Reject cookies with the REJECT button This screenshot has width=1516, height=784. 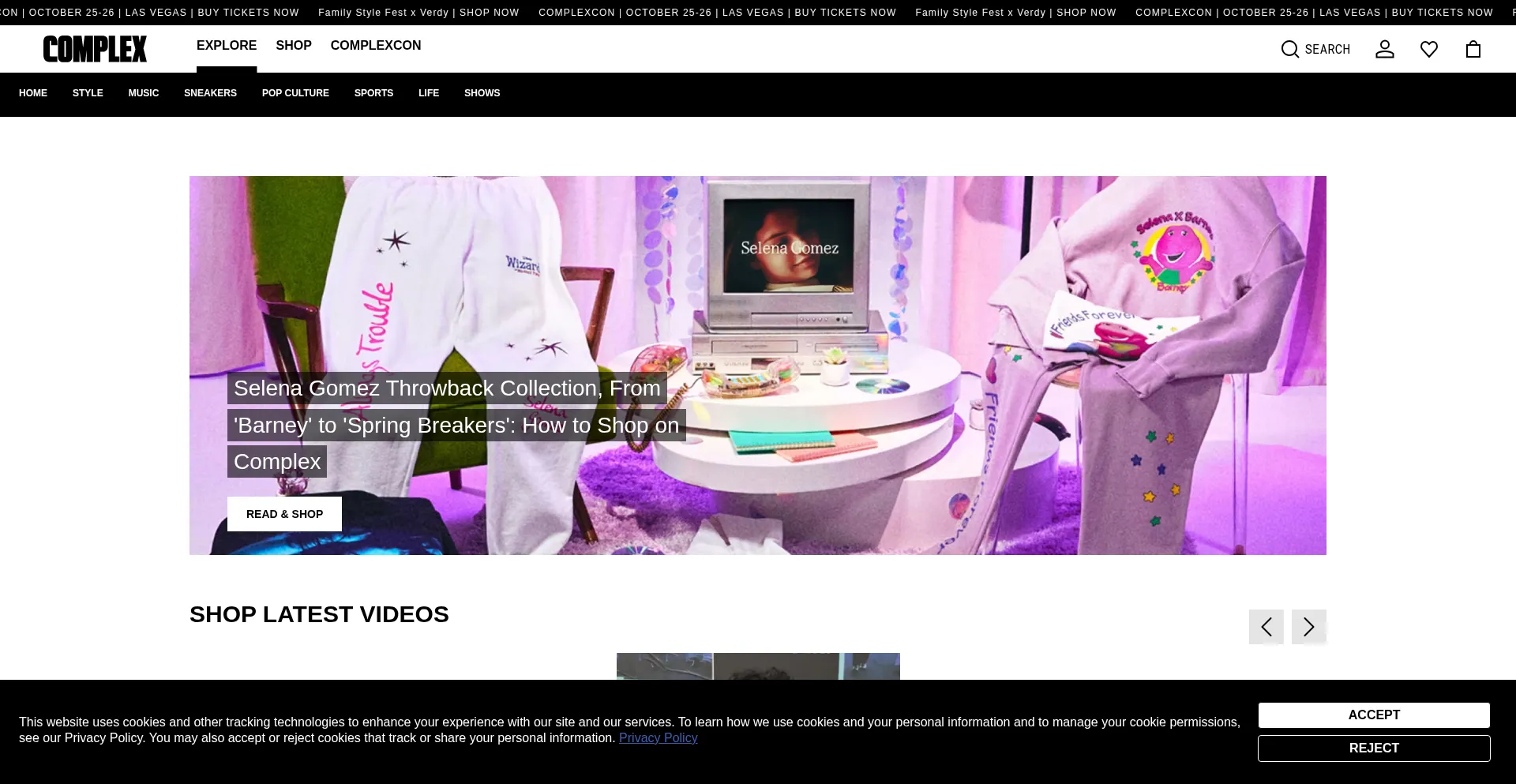pos(1374,748)
